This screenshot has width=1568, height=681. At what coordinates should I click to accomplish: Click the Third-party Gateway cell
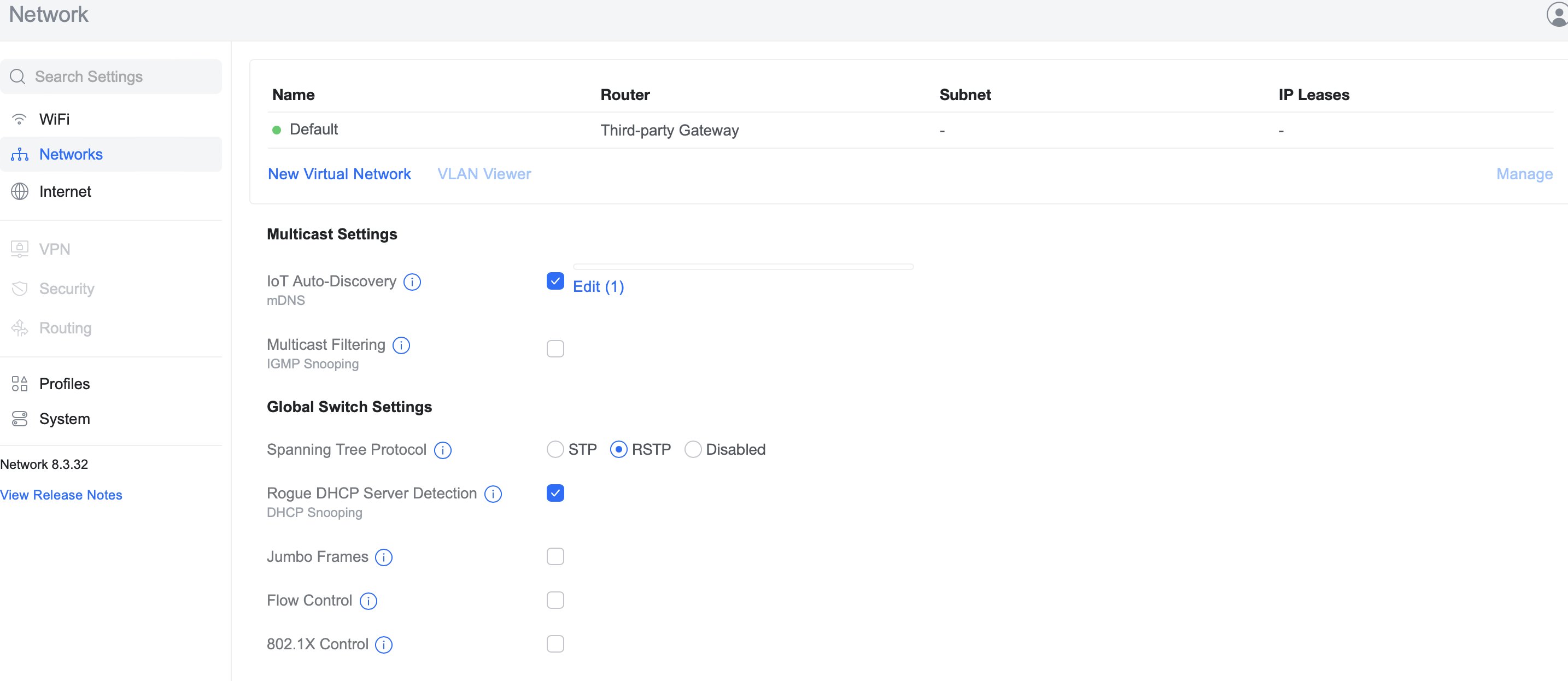(x=670, y=131)
